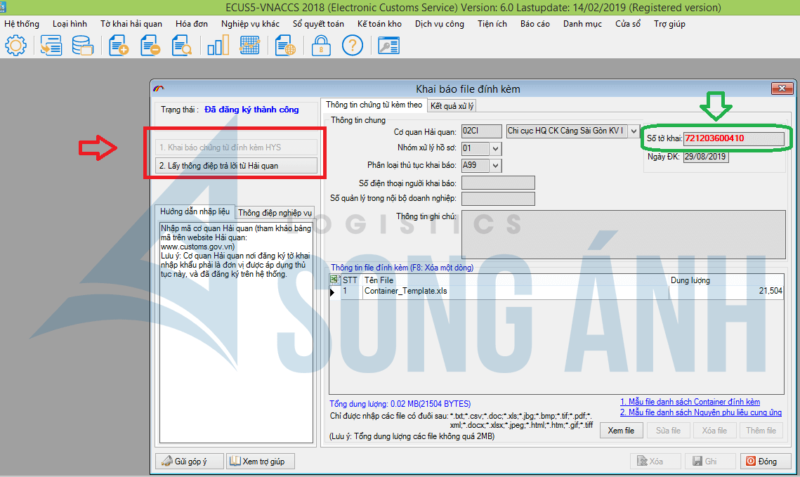Open the bar chart report icon
This screenshot has height=477, width=800.
pyautogui.click(x=216, y=45)
